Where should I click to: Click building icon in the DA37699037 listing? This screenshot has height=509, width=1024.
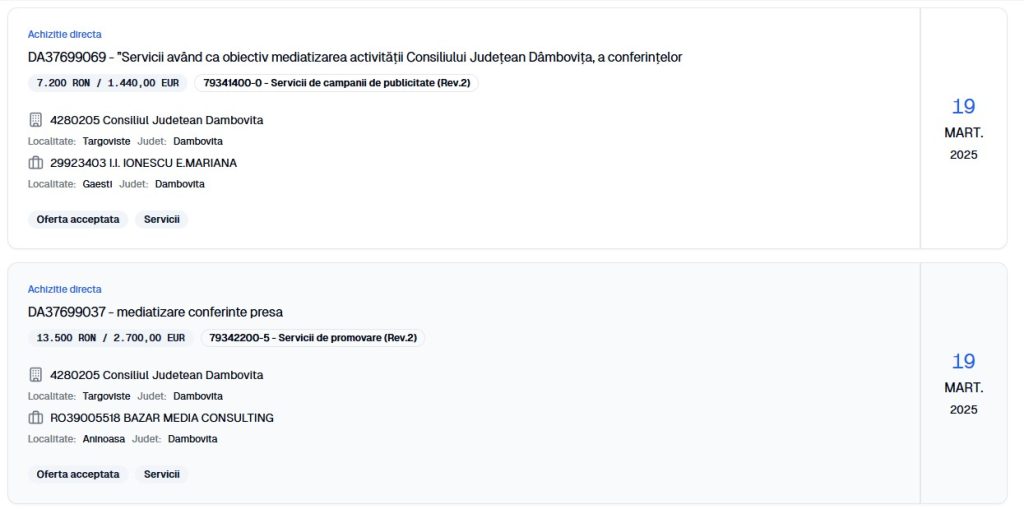click(36, 375)
